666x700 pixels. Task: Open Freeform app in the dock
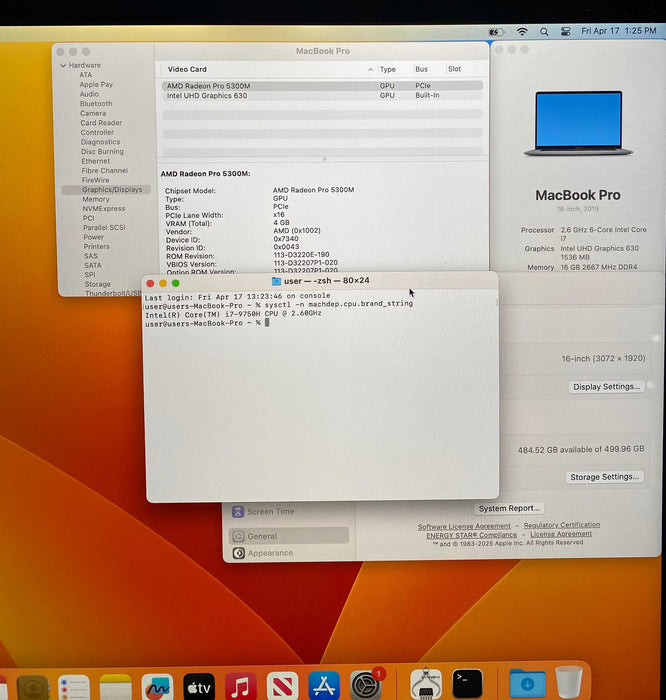tap(157, 688)
